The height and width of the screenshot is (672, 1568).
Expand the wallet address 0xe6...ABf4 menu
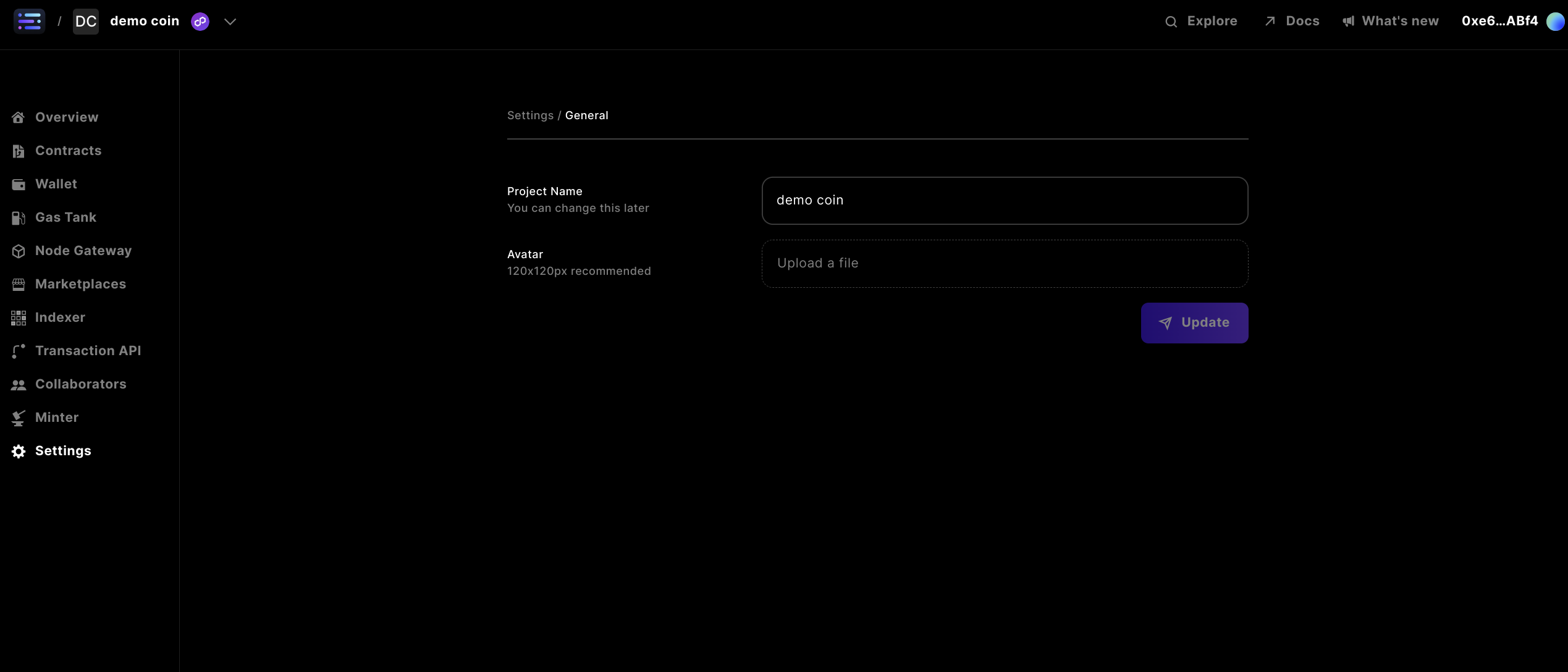coord(1499,20)
